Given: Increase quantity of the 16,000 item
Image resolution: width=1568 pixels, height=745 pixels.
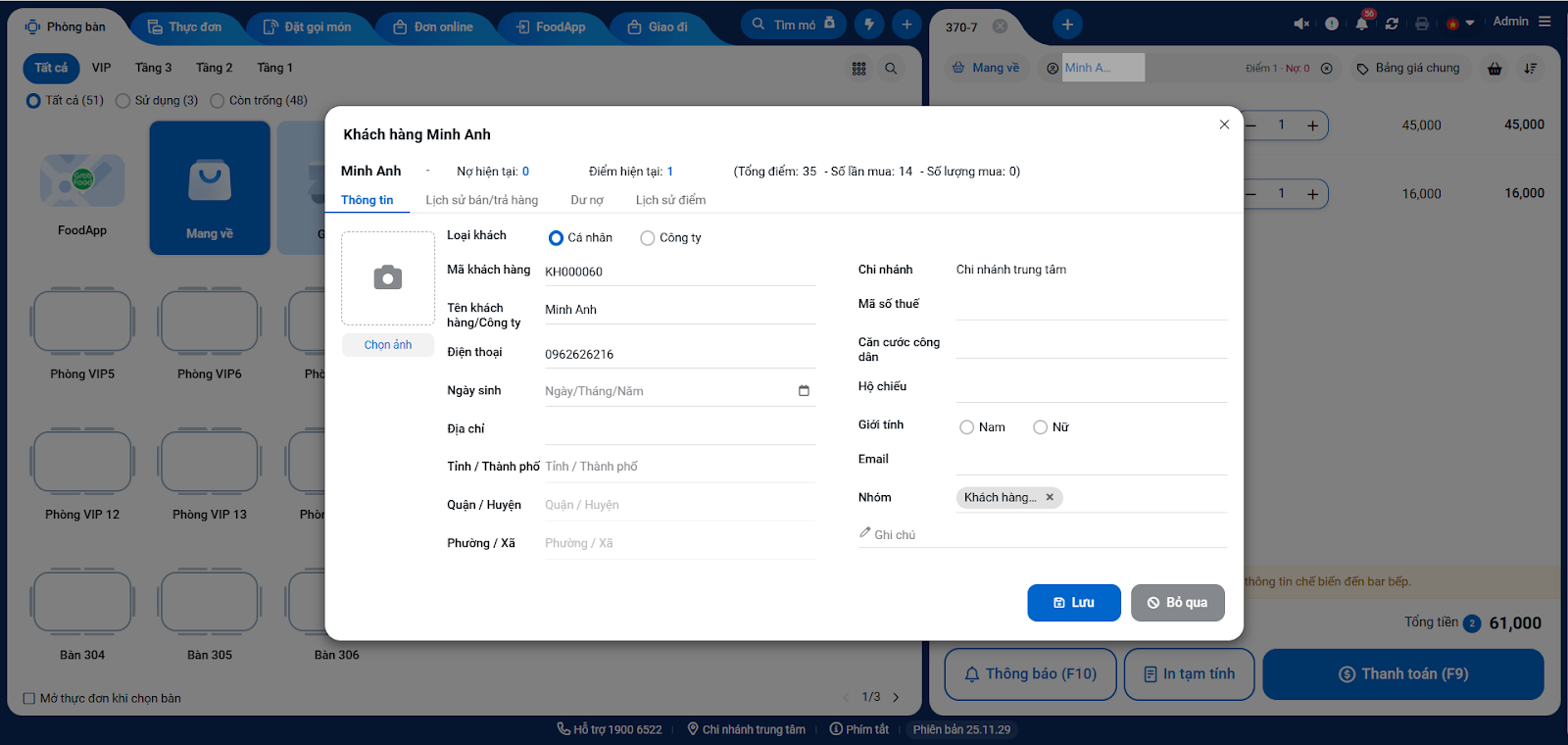Looking at the screenshot, I should (1312, 194).
